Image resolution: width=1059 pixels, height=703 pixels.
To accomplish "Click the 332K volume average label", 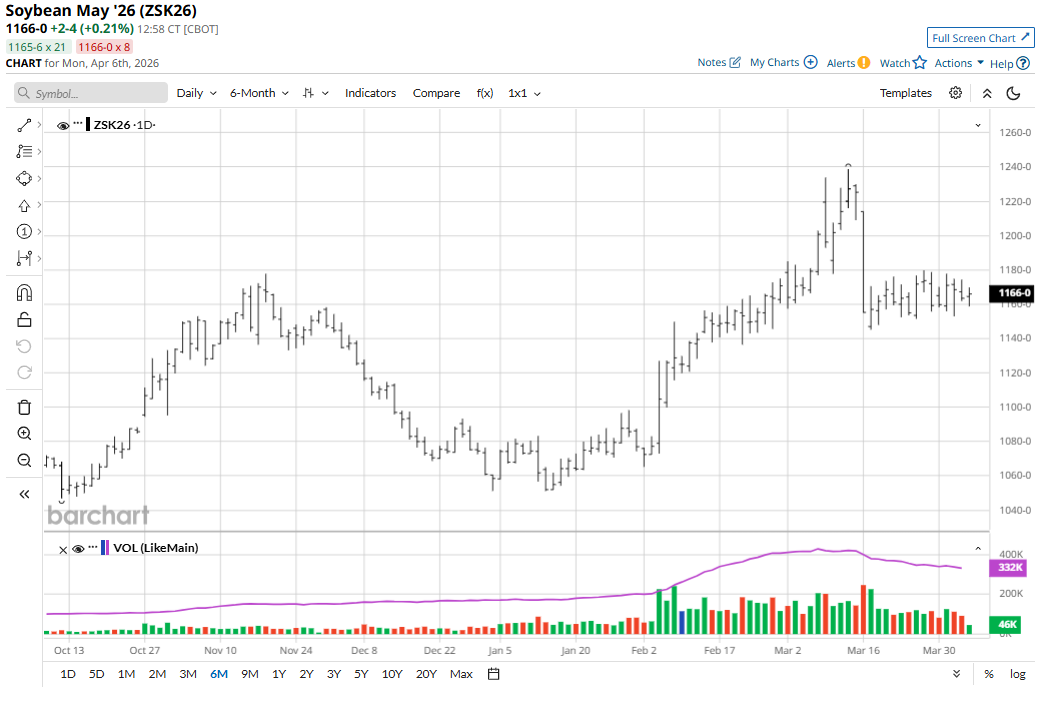I will pos(1008,567).
